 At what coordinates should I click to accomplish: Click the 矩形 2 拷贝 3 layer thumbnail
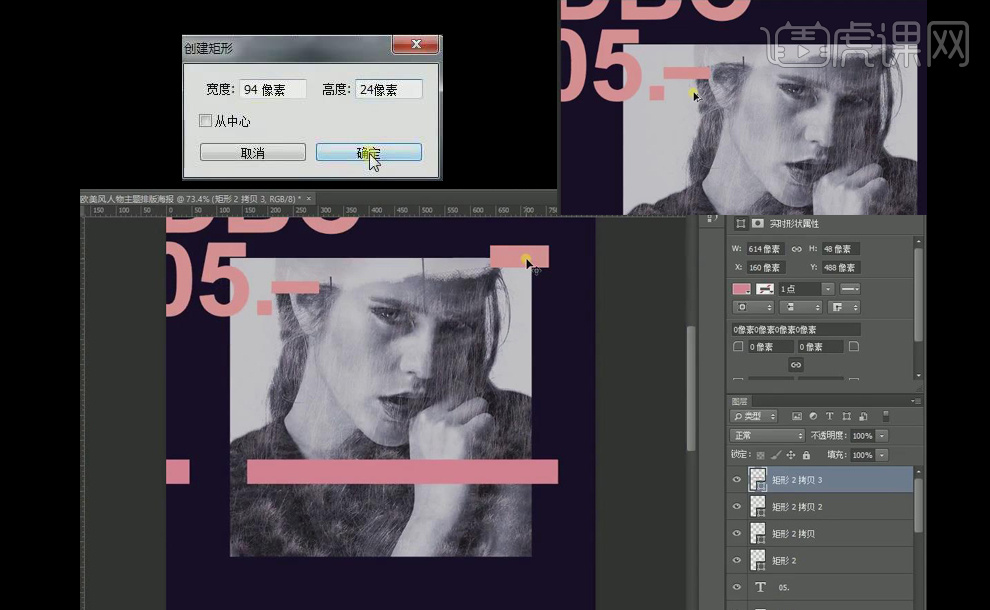coord(758,479)
